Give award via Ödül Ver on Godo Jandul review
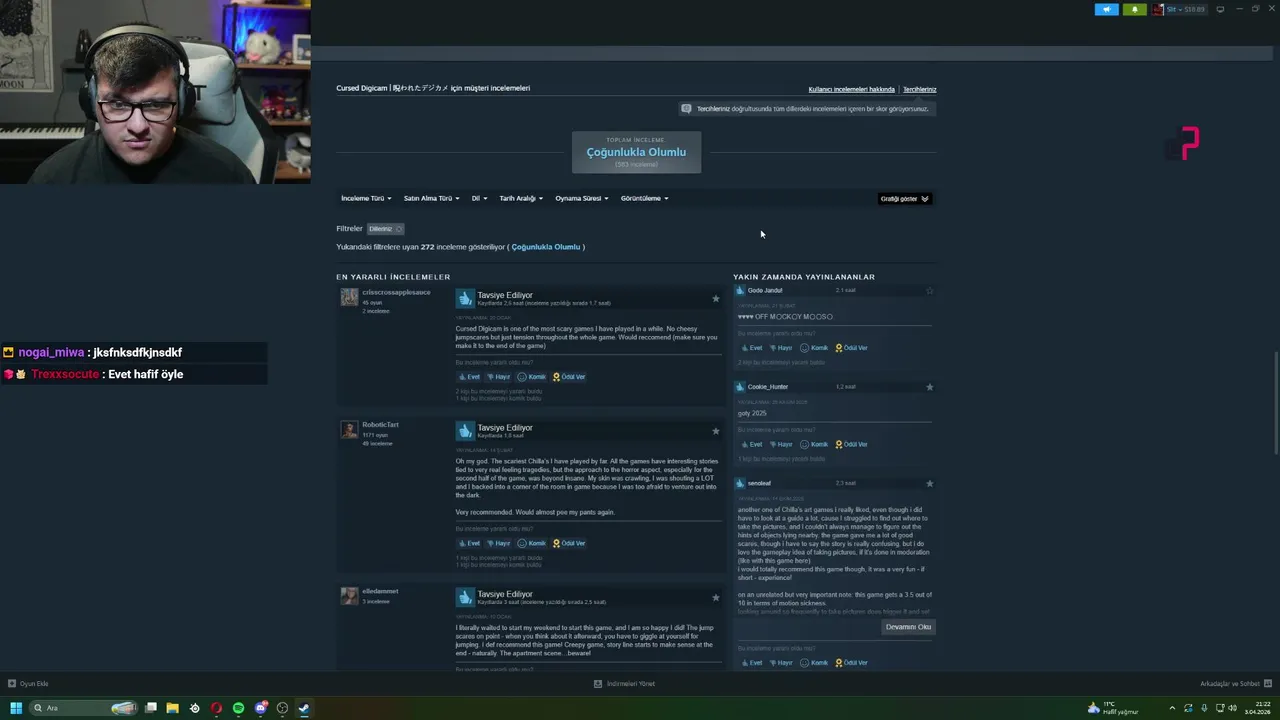The height and width of the screenshot is (720, 1280). pyautogui.click(x=851, y=348)
